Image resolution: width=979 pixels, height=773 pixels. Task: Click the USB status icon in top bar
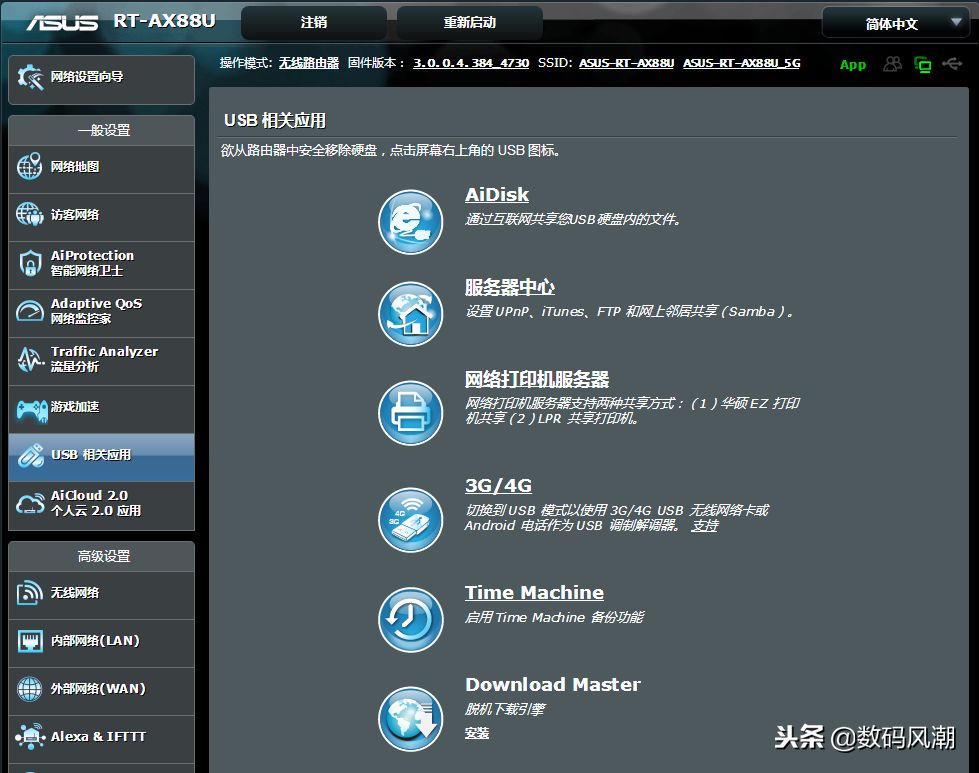pyautogui.click(x=952, y=64)
